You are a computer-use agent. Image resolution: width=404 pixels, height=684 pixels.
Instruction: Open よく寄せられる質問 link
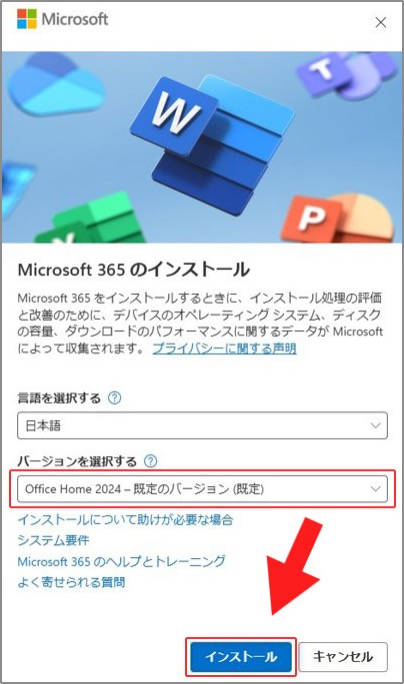pos(71,582)
